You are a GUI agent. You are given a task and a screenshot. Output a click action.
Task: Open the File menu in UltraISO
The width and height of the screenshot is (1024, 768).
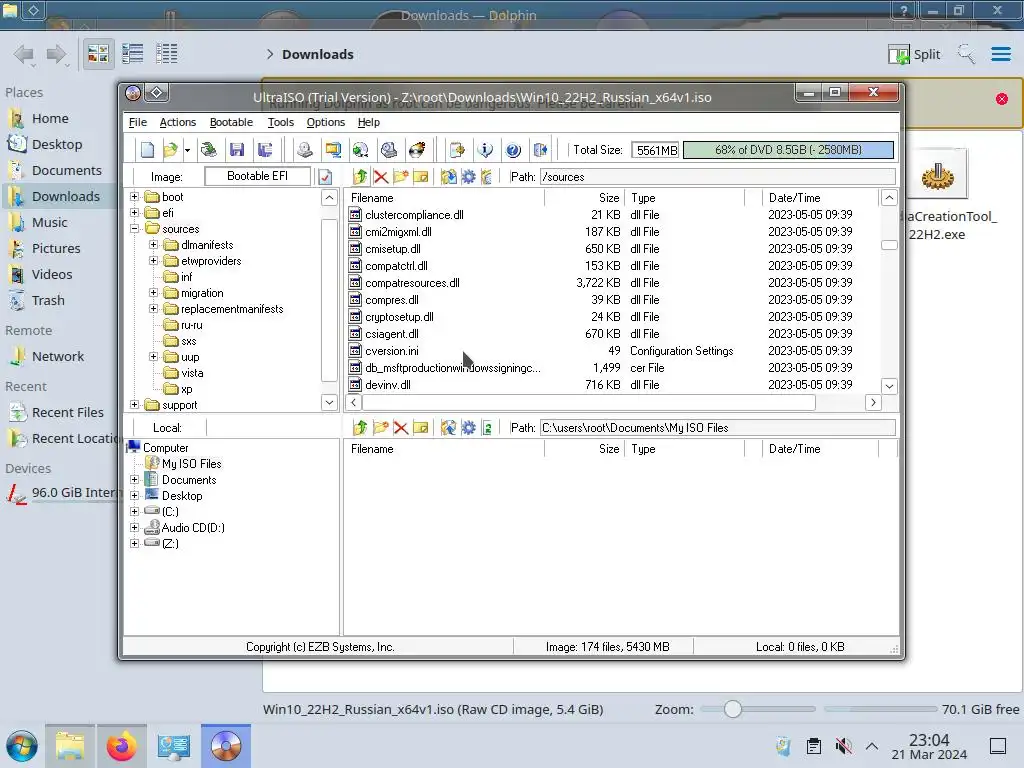pos(138,122)
